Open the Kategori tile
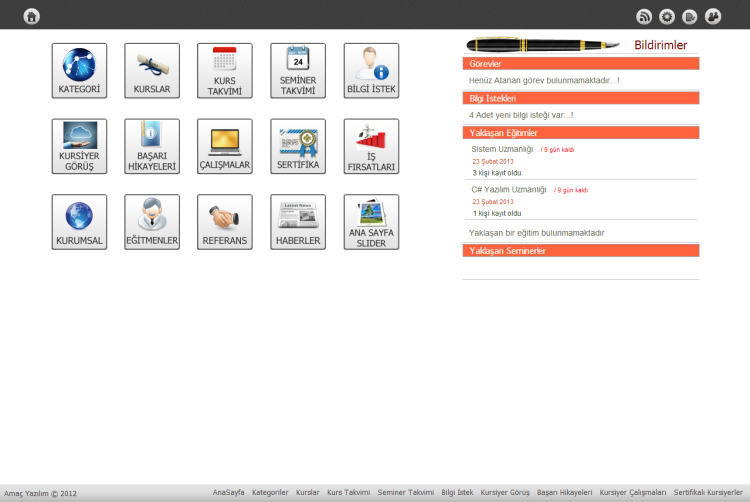 click(79, 71)
